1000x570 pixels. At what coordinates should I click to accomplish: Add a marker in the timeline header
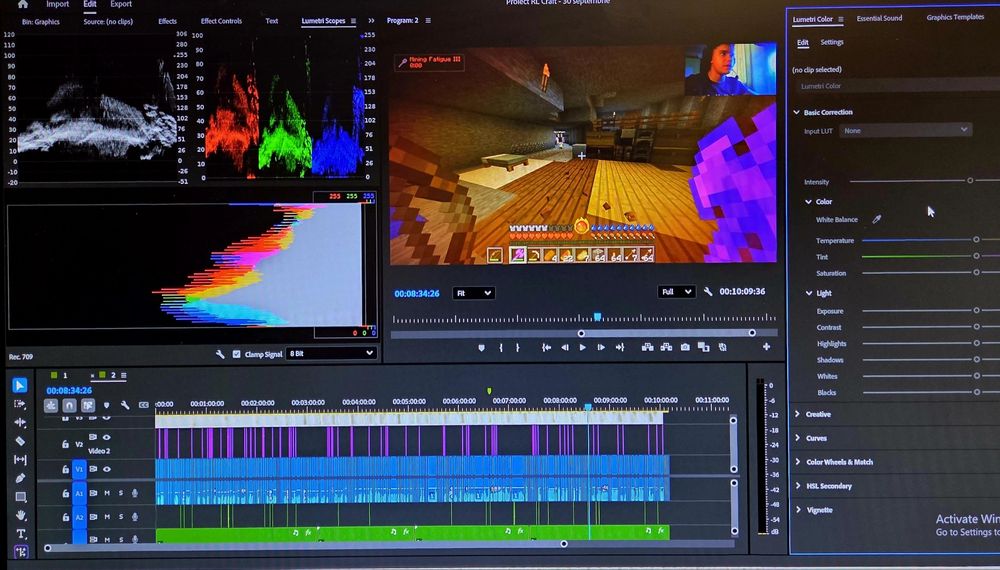107,405
